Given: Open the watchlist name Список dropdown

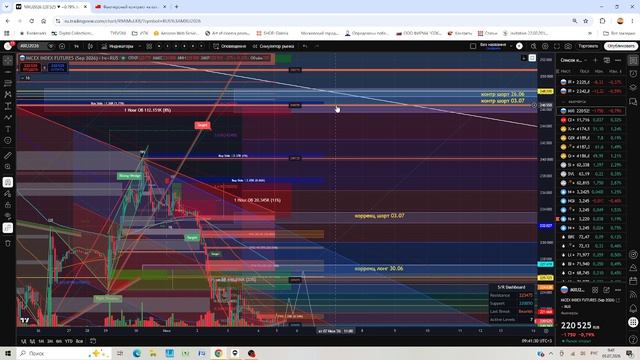Looking at the screenshot, I should coord(573,60).
